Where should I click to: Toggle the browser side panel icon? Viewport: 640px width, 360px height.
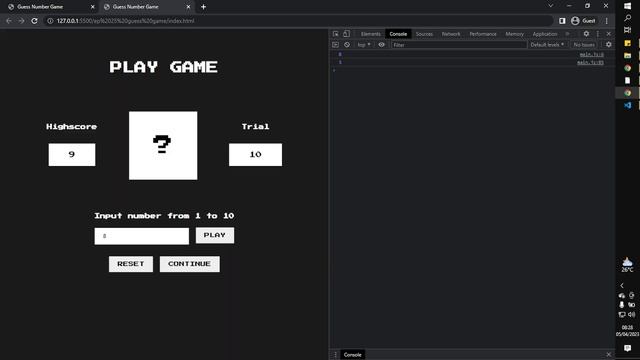tap(562, 21)
